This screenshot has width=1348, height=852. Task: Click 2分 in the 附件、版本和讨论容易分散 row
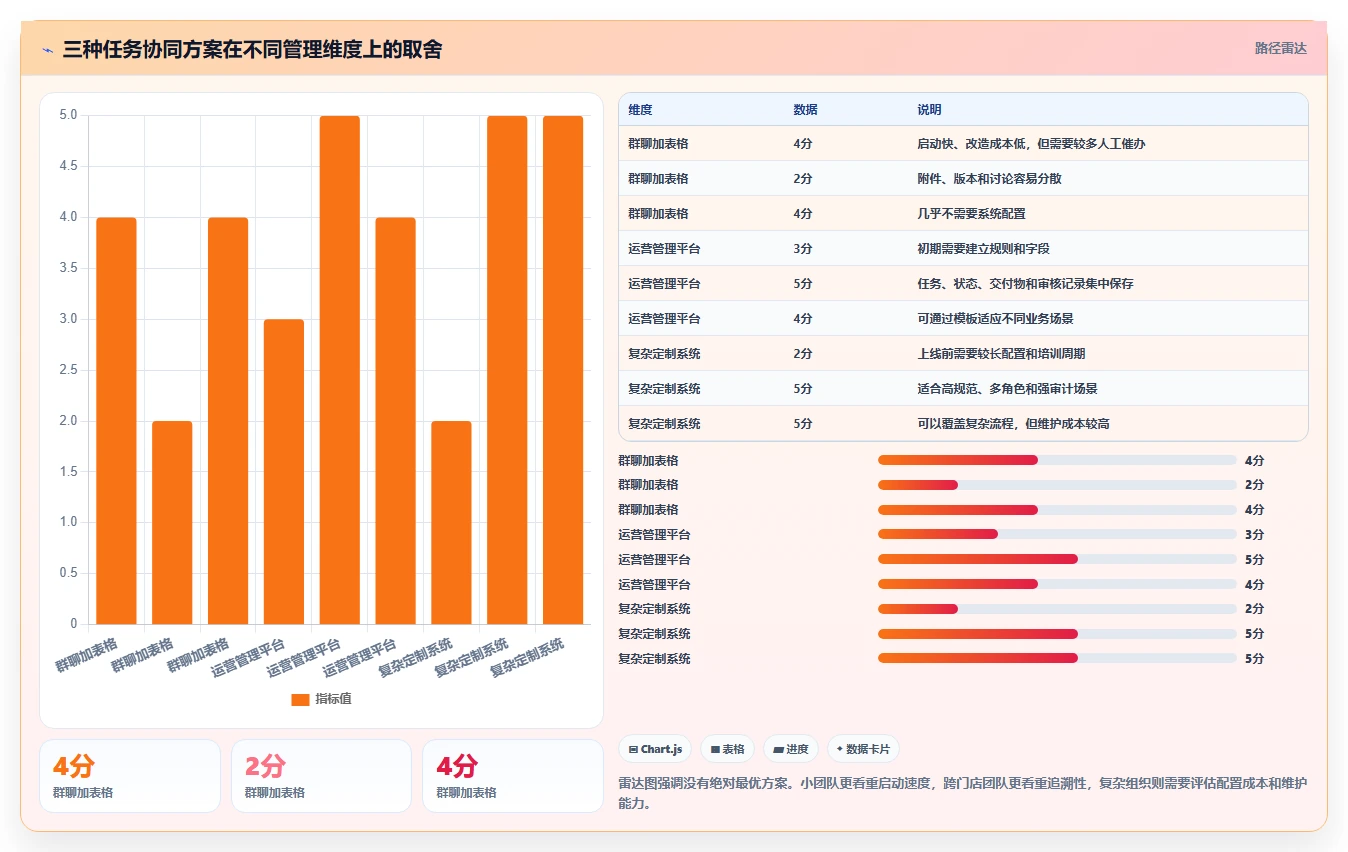803,179
